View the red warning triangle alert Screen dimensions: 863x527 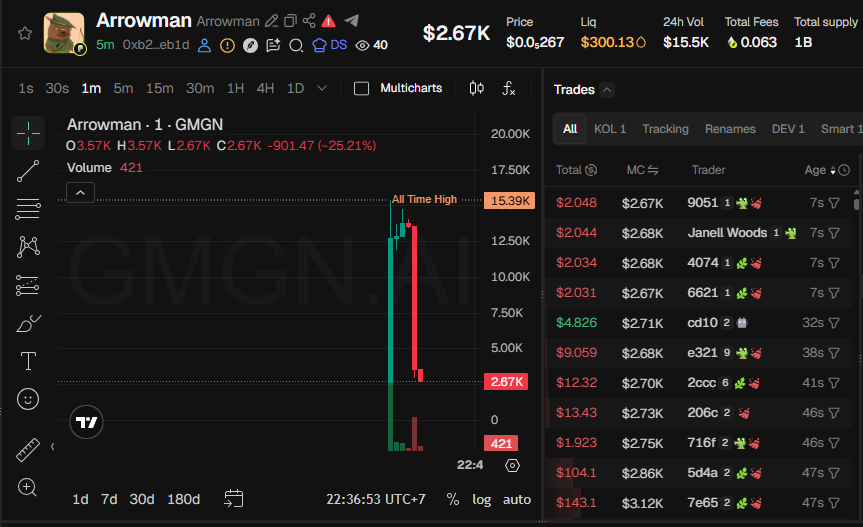coord(329,21)
